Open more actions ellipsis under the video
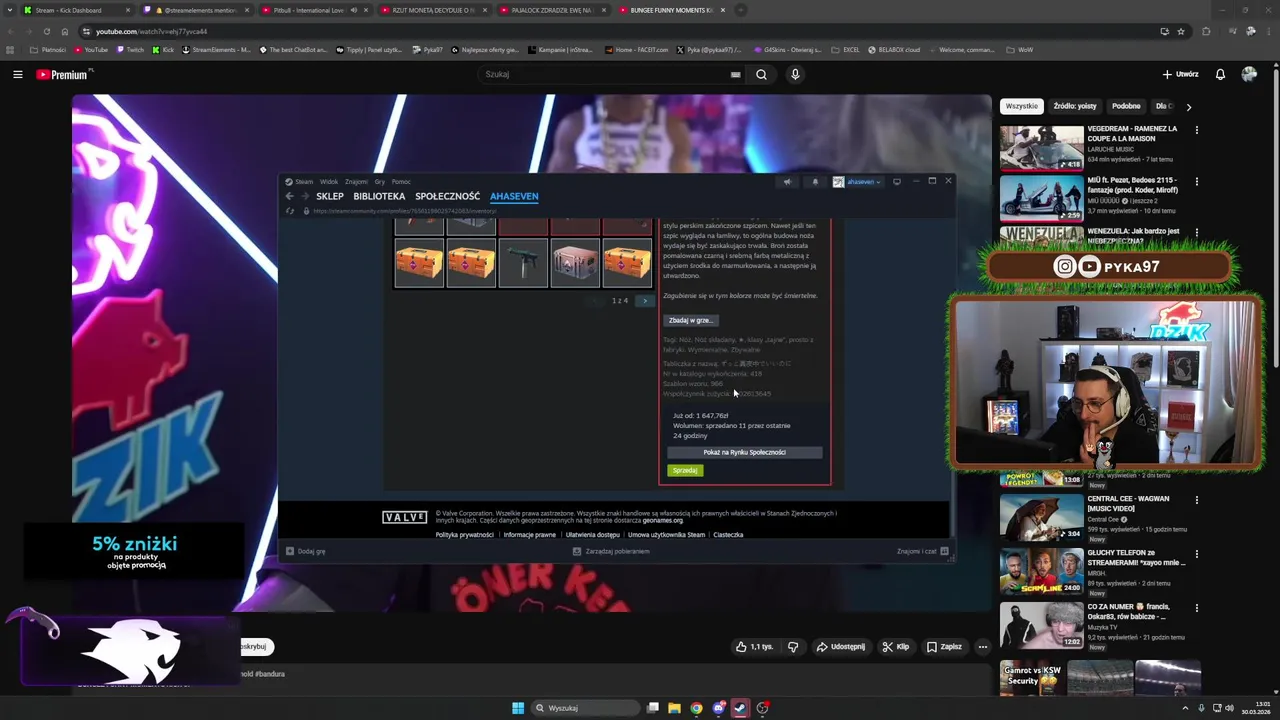 [x=982, y=647]
